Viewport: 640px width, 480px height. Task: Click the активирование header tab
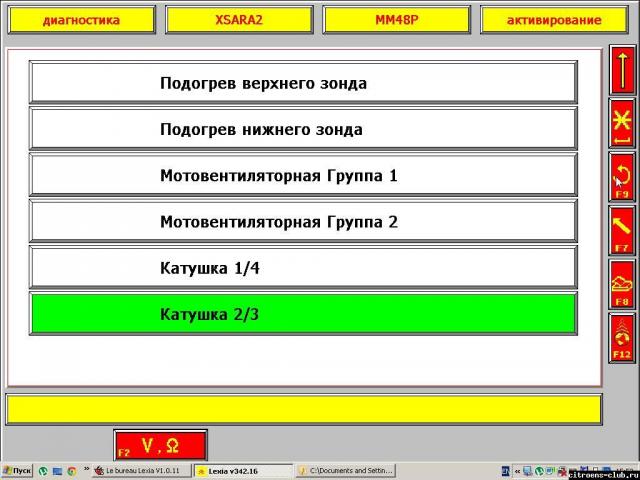point(554,20)
